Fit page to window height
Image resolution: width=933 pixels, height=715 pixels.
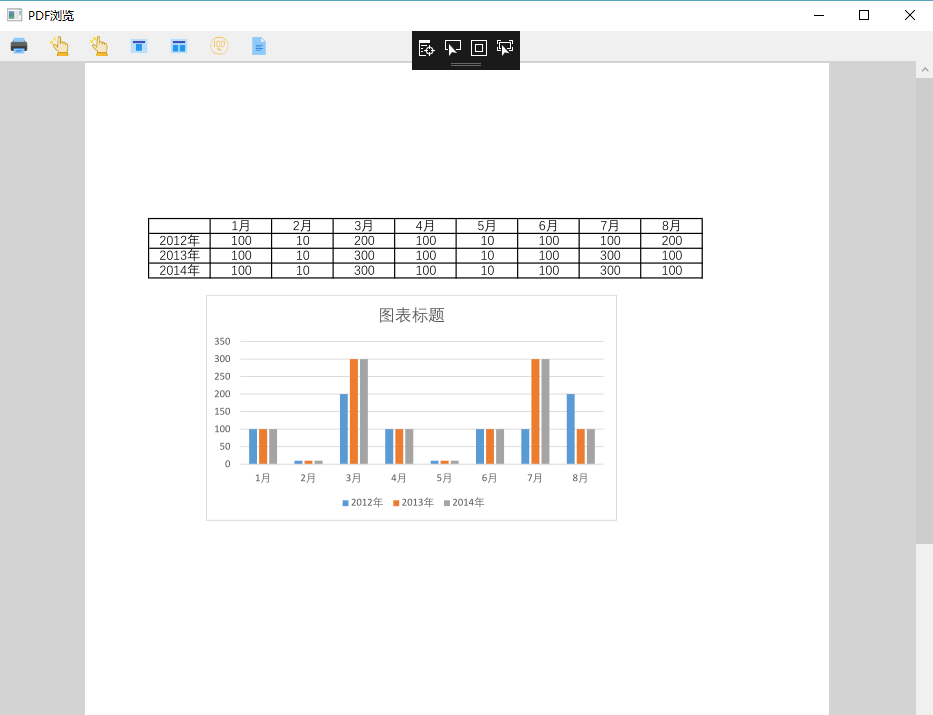point(139,45)
